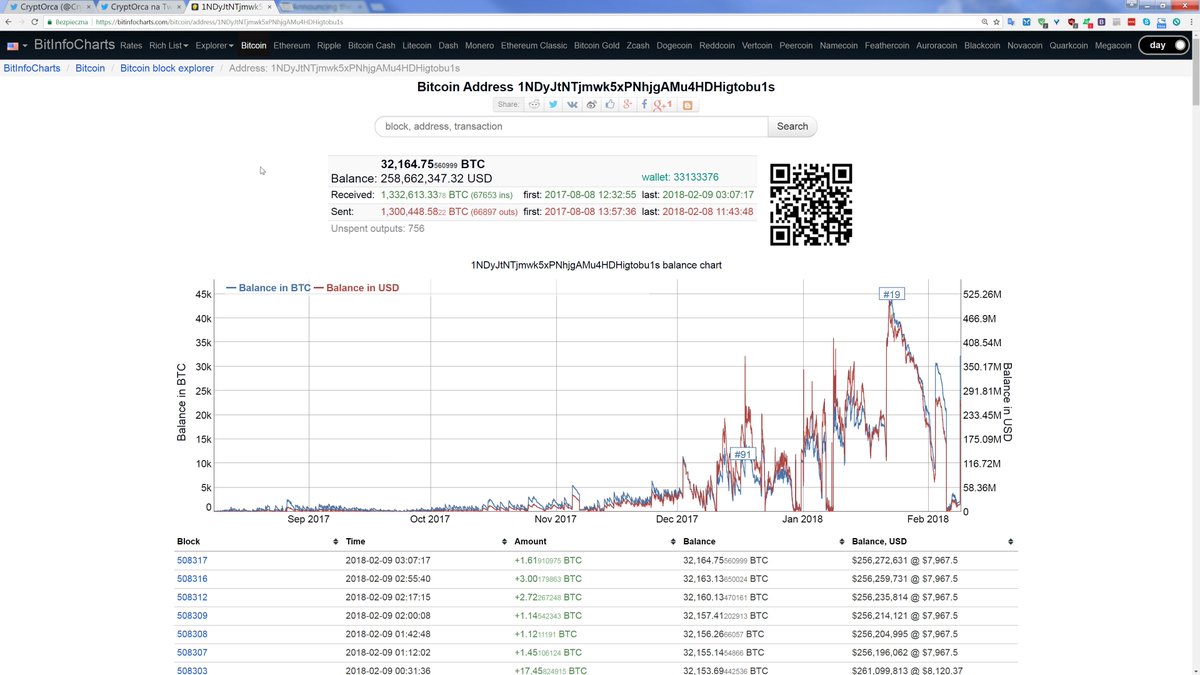Click the Search button

(792, 127)
